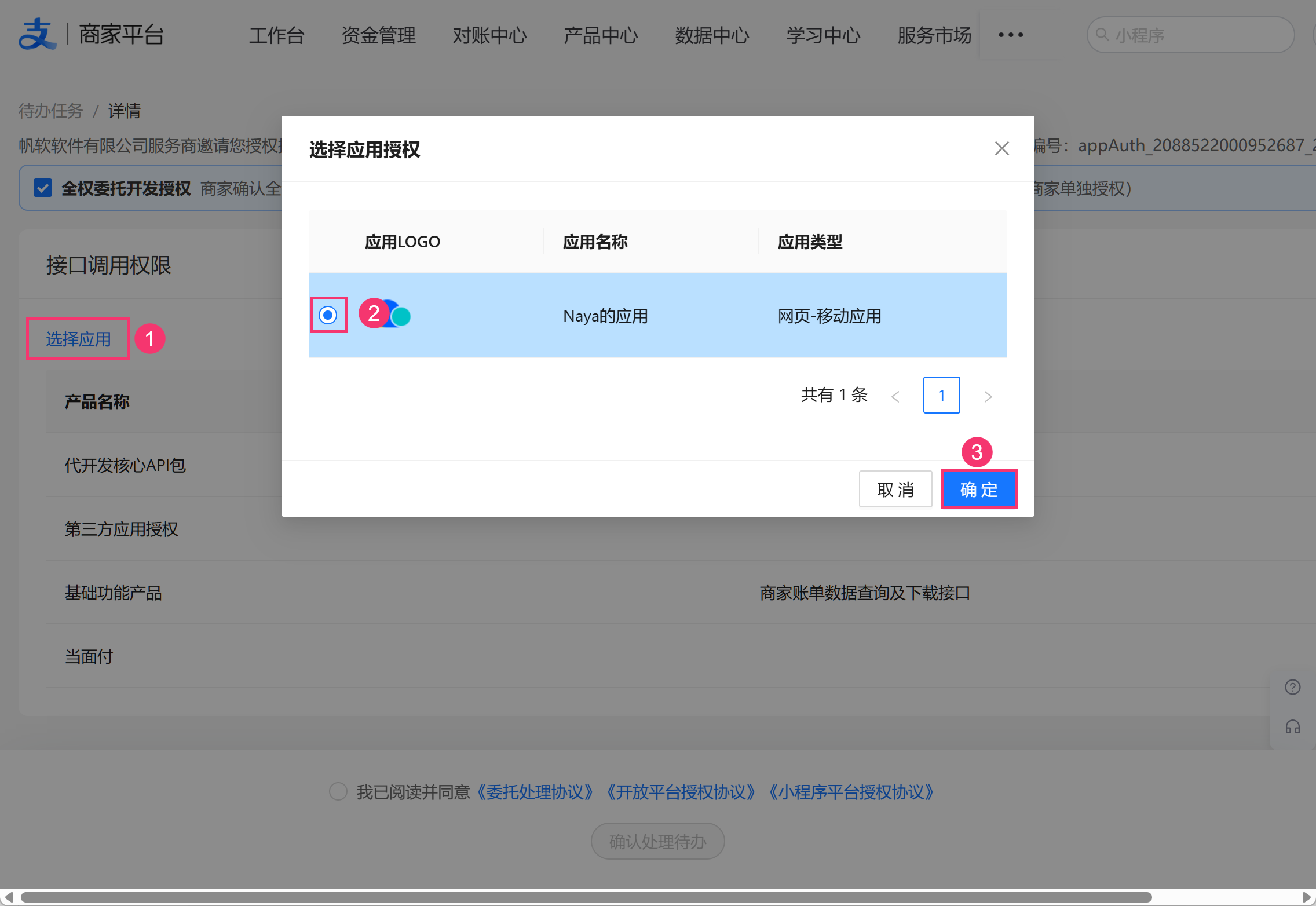
Task: Click the 确定 button
Action: (x=978, y=489)
